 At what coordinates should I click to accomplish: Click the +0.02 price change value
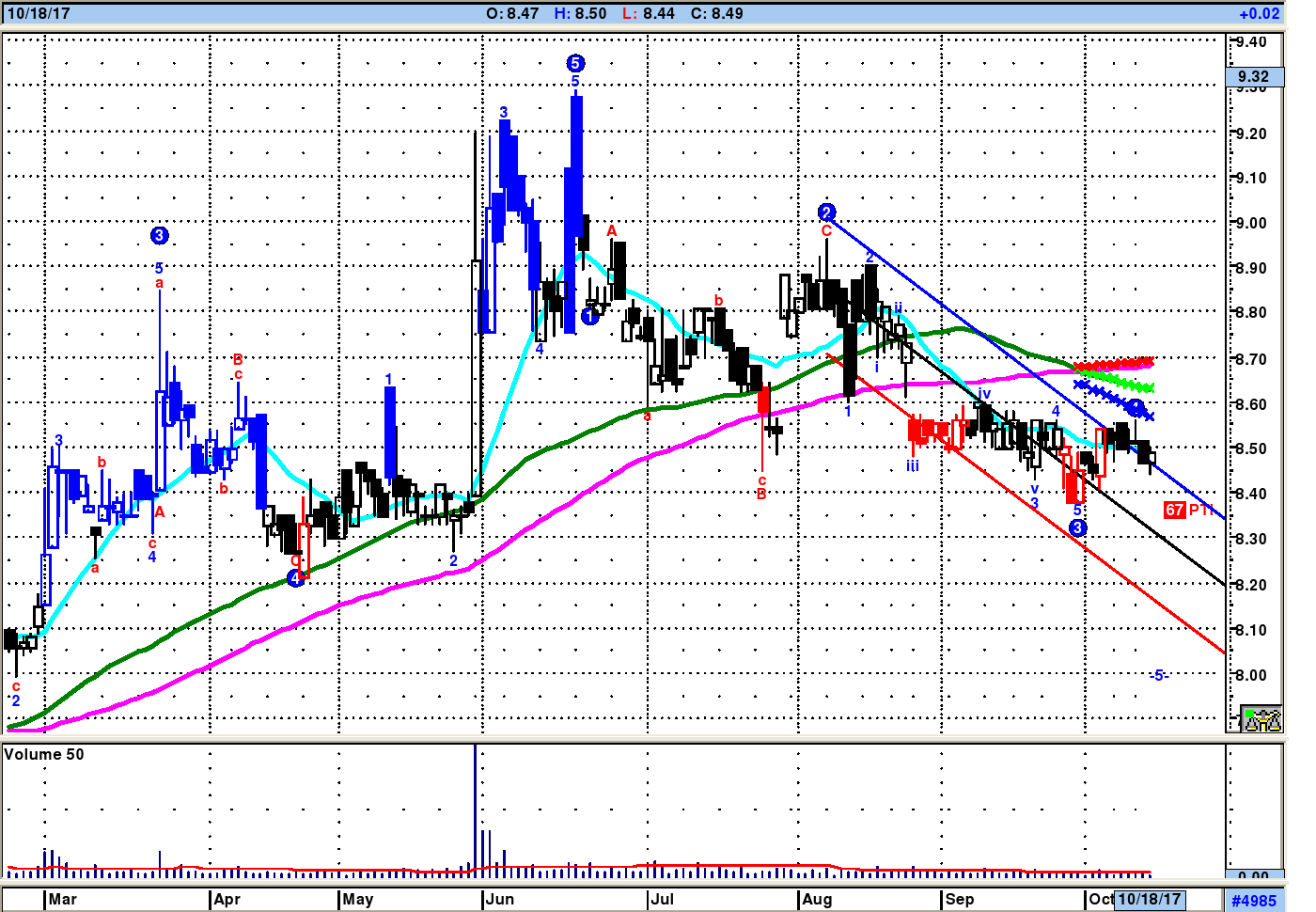1260,13
